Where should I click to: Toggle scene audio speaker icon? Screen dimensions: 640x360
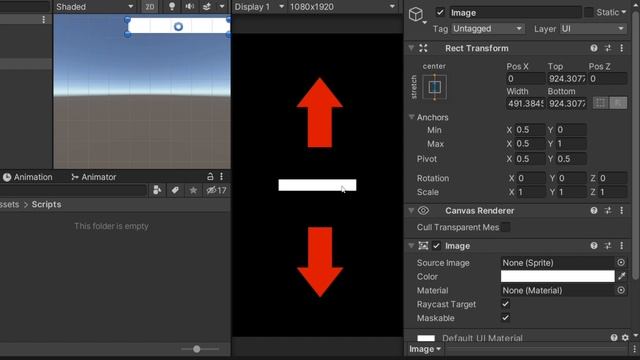tap(189, 7)
